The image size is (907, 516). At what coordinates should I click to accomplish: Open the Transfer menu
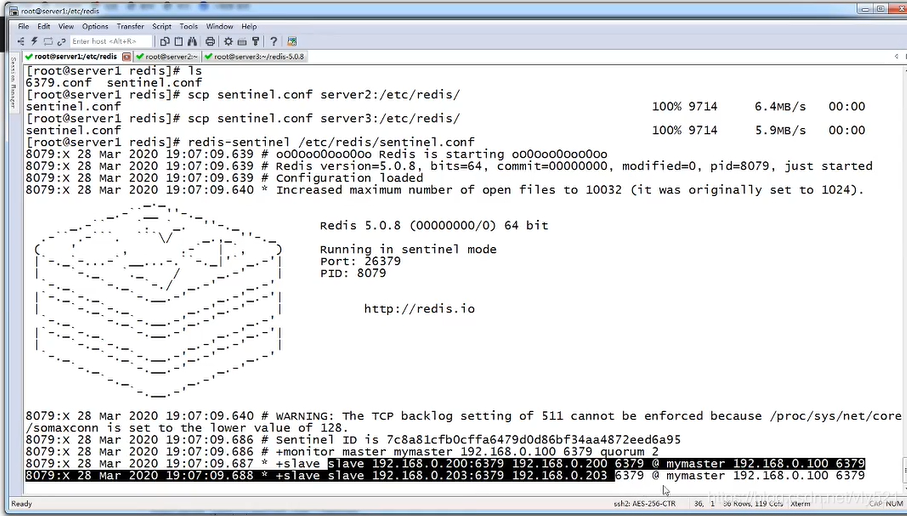tap(130, 27)
